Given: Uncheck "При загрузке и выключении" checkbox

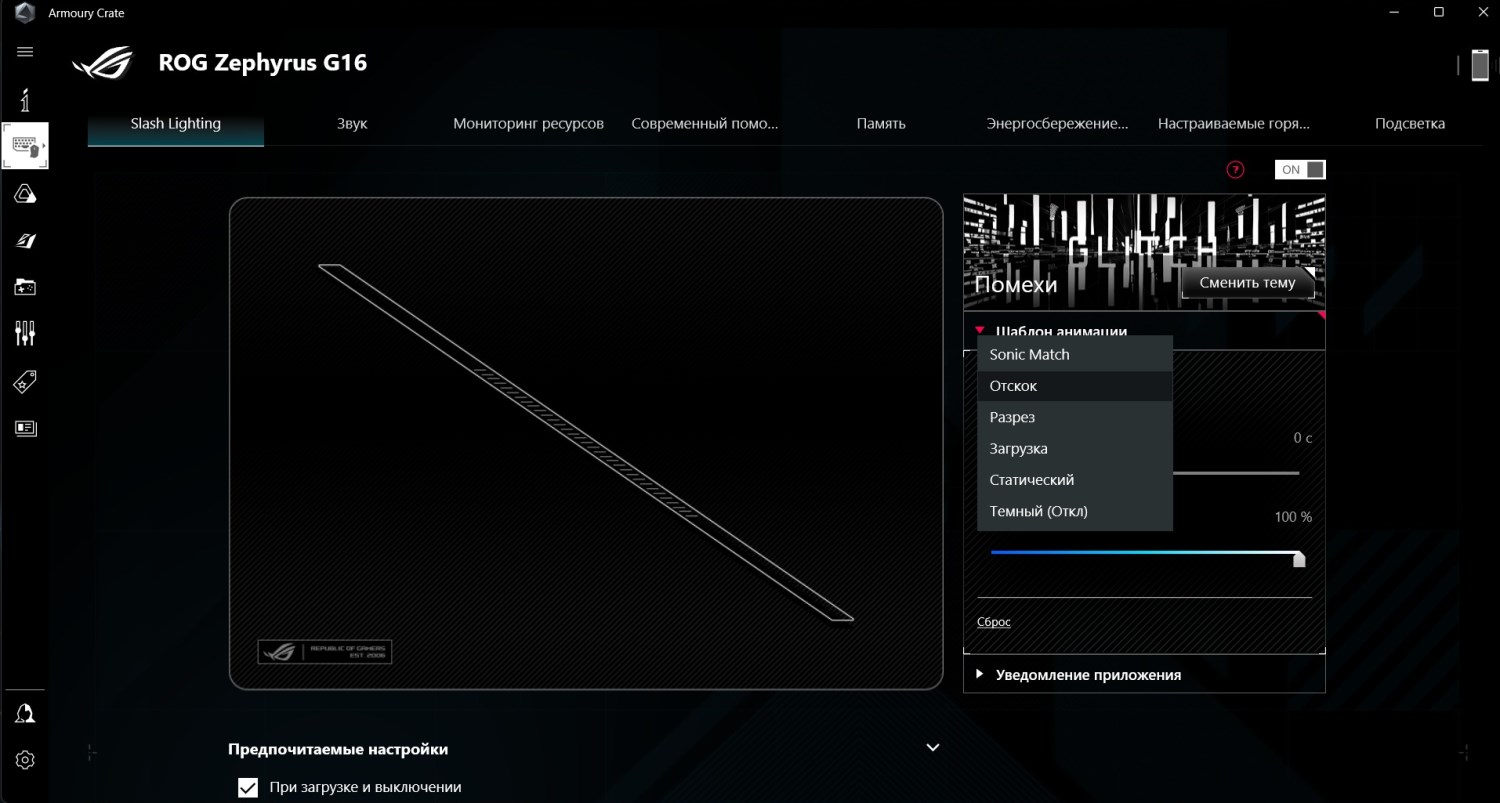Looking at the screenshot, I should coord(248,788).
